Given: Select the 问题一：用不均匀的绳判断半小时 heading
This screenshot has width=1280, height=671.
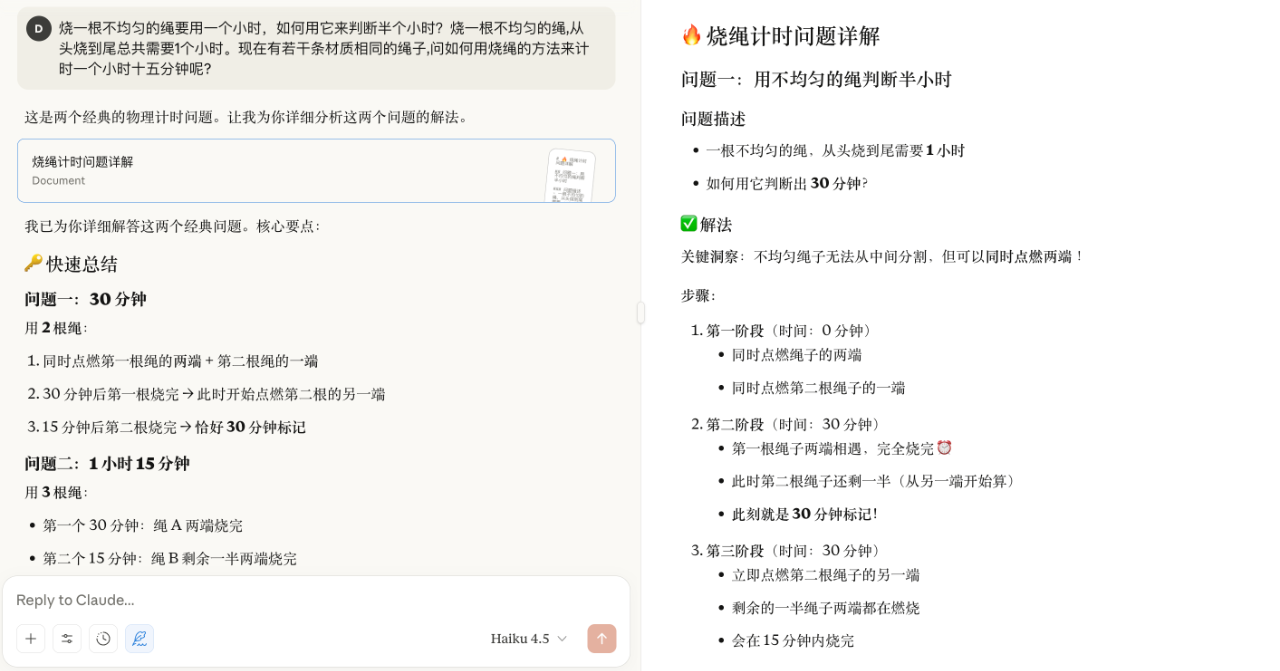Looking at the screenshot, I should click(816, 80).
